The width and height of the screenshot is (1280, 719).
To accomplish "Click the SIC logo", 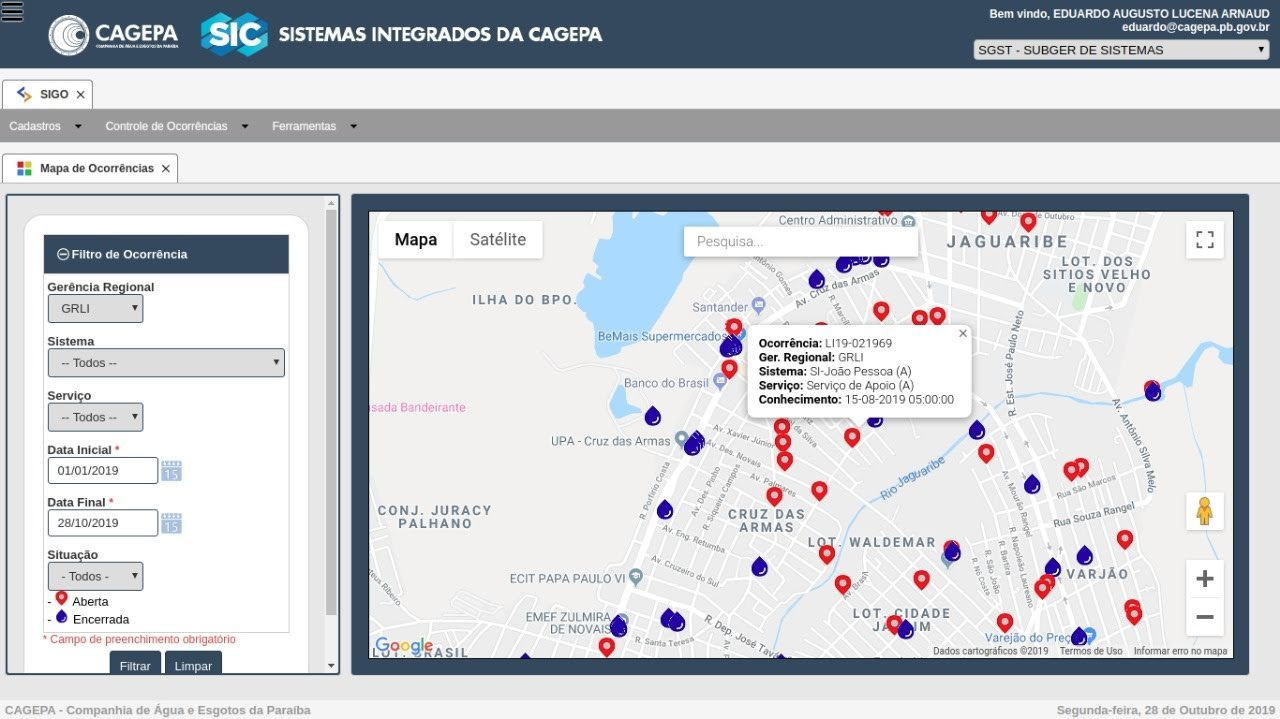I will click(x=234, y=34).
